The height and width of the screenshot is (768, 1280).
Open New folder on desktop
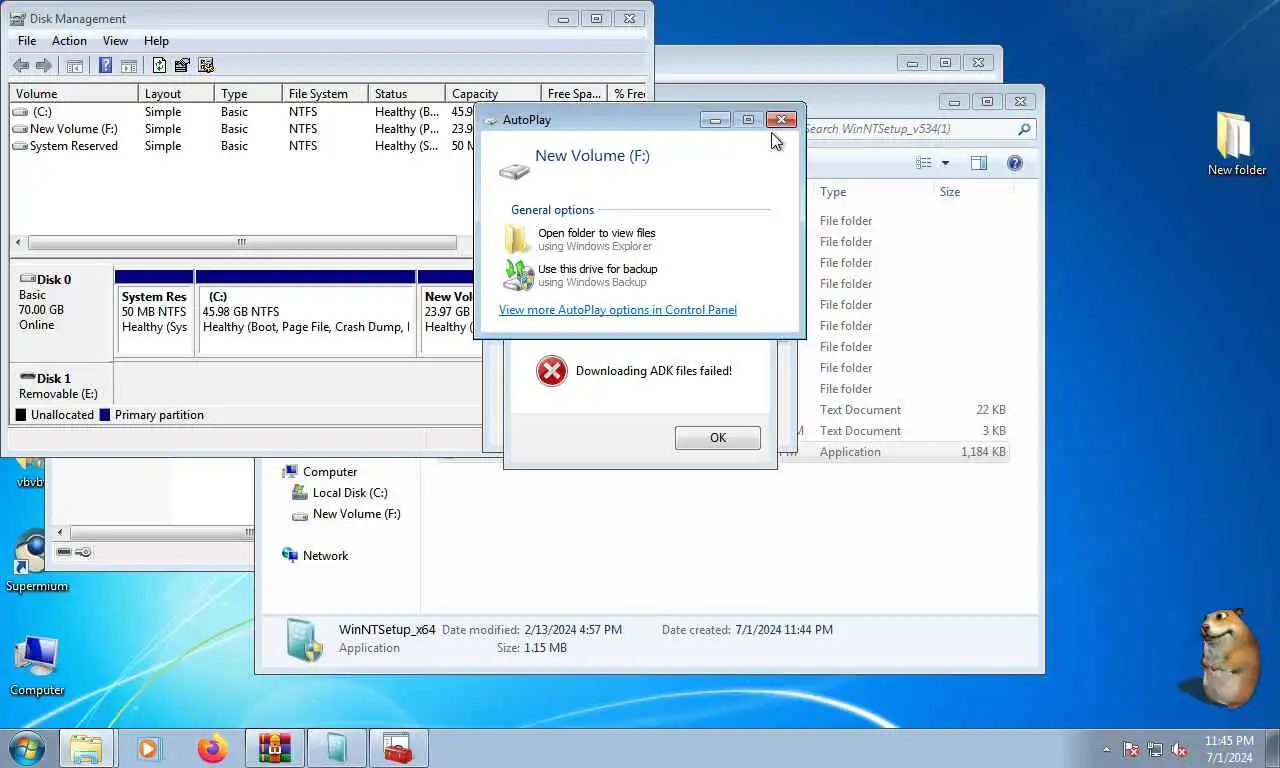(x=1236, y=144)
